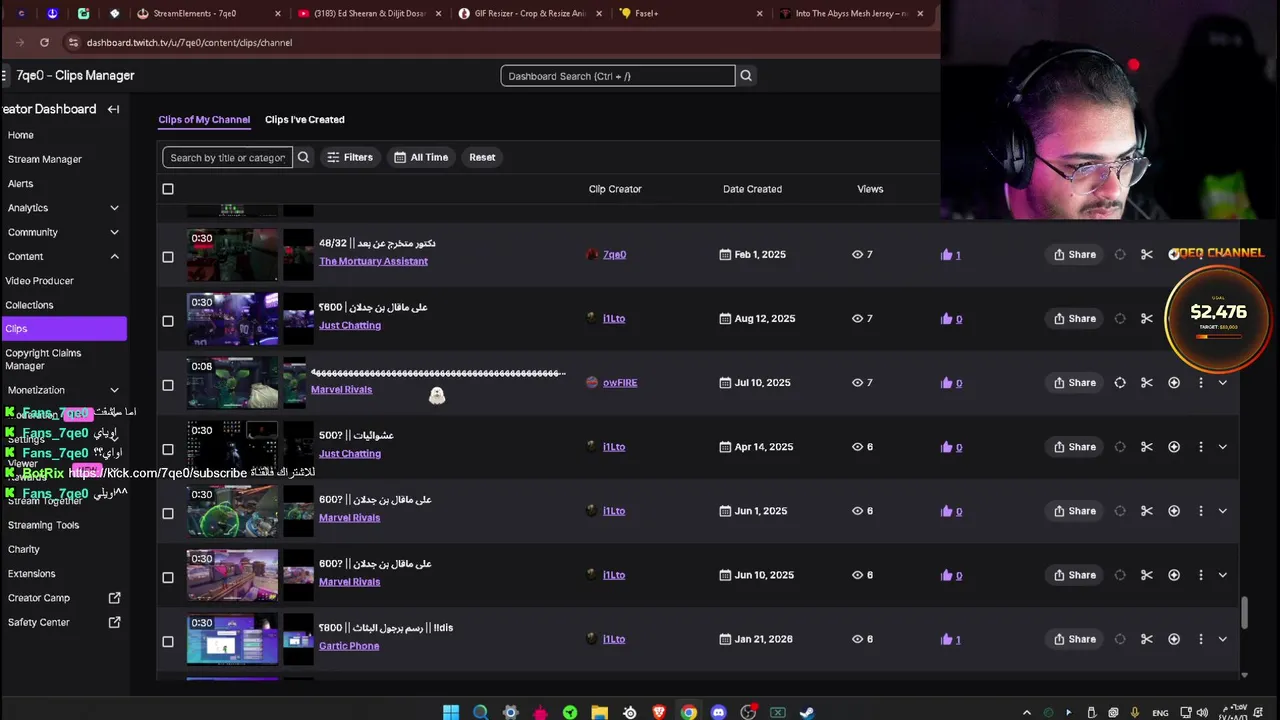Collapse the Creator Dashboard sidebar with the arrow icon
Viewport: 1280px width, 720px height.
coord(113,109)
